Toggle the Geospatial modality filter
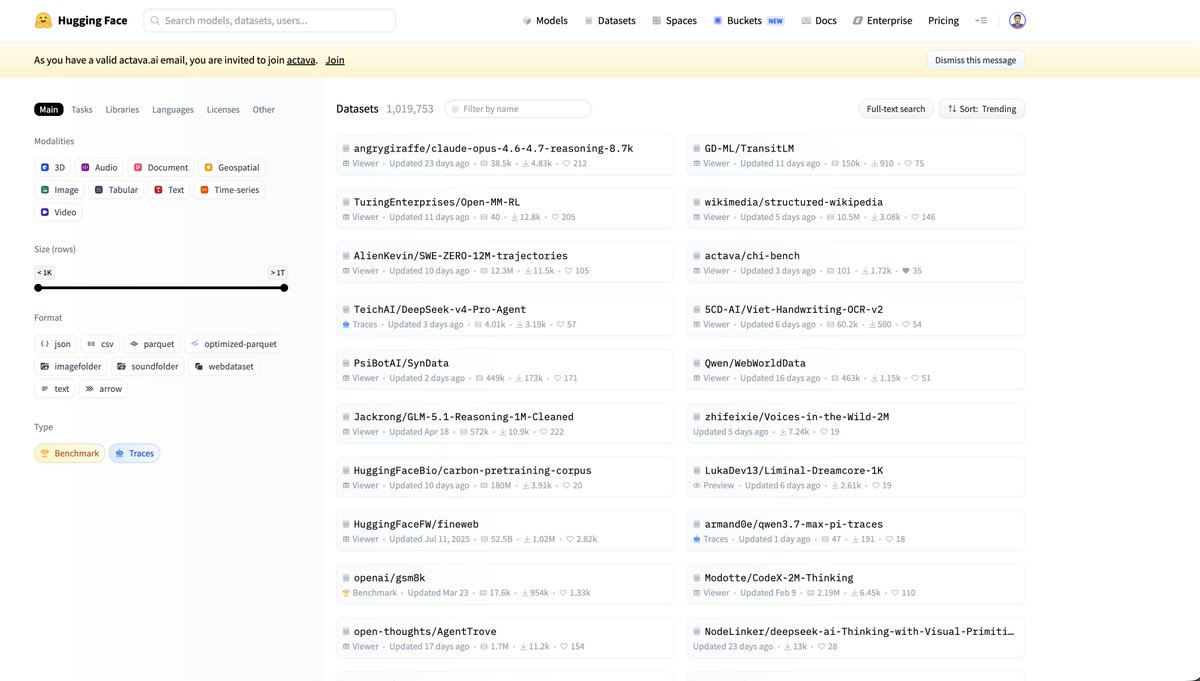Screen dimensions: 1200x681 pos(231,167)
